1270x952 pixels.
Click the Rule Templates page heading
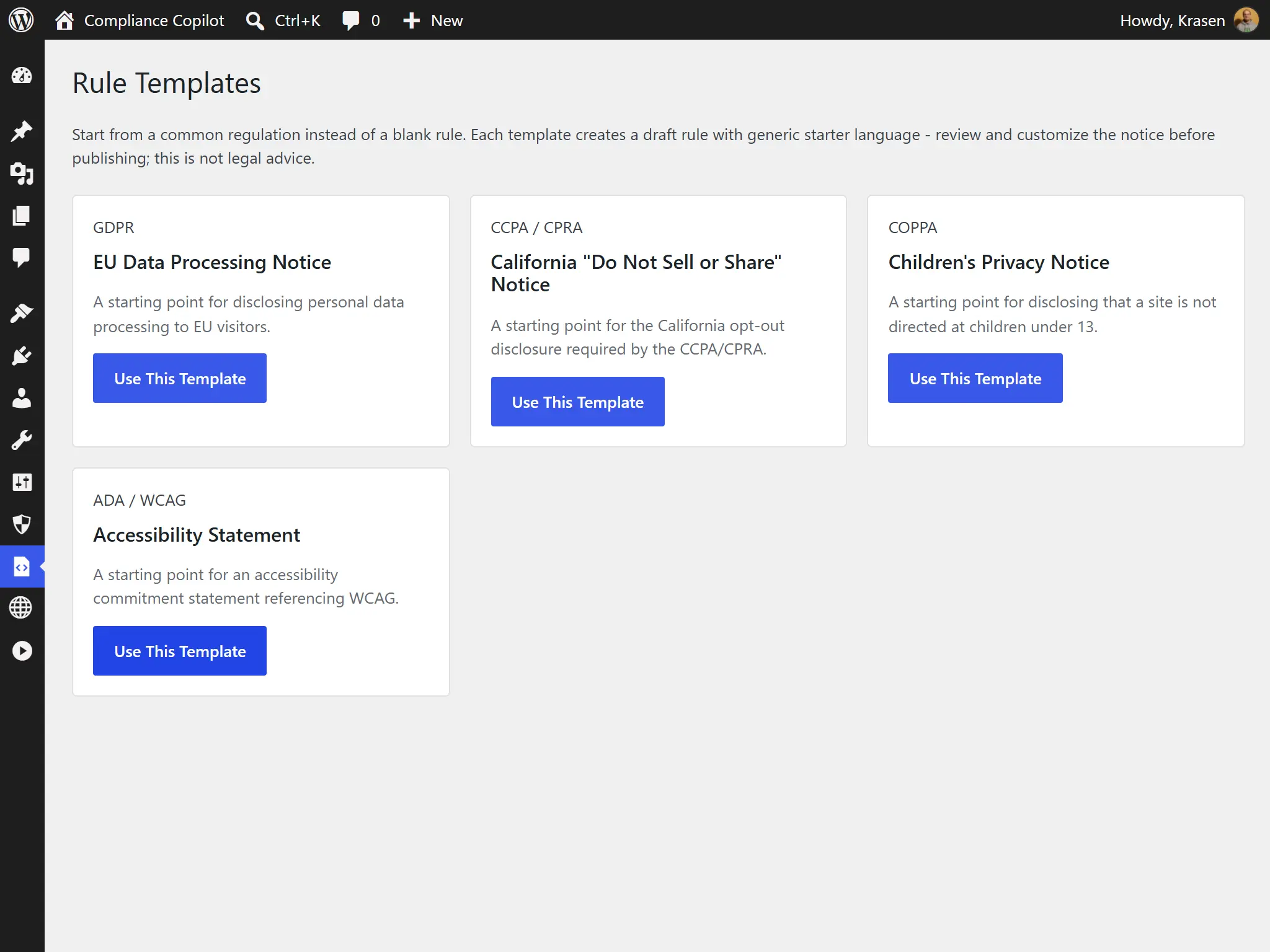(x=166, y=83)
